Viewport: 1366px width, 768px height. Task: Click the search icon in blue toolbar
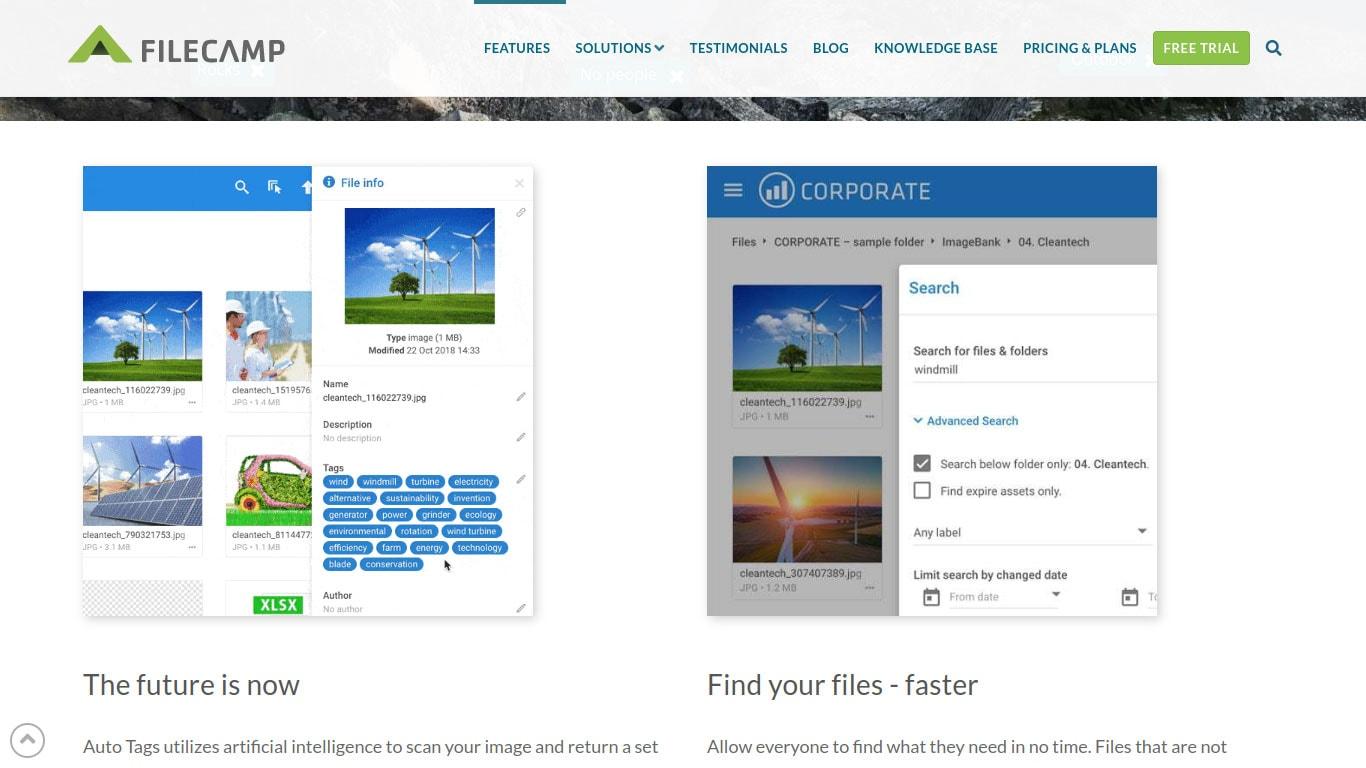(241, 187)
